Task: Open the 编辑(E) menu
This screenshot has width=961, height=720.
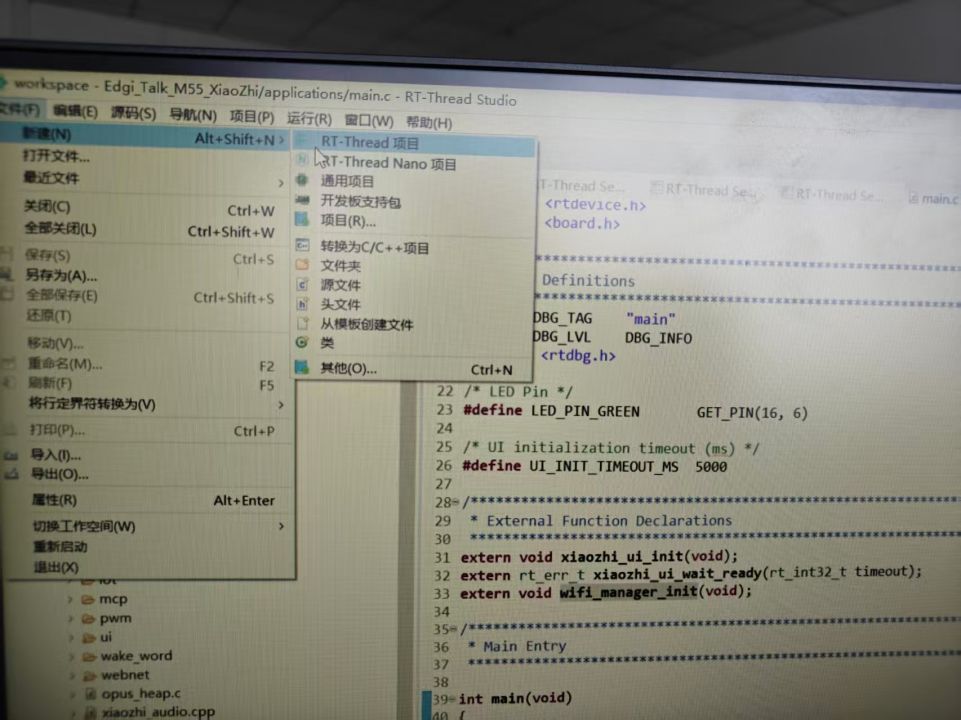Action: pyautogui.click(x=75, y=111)
